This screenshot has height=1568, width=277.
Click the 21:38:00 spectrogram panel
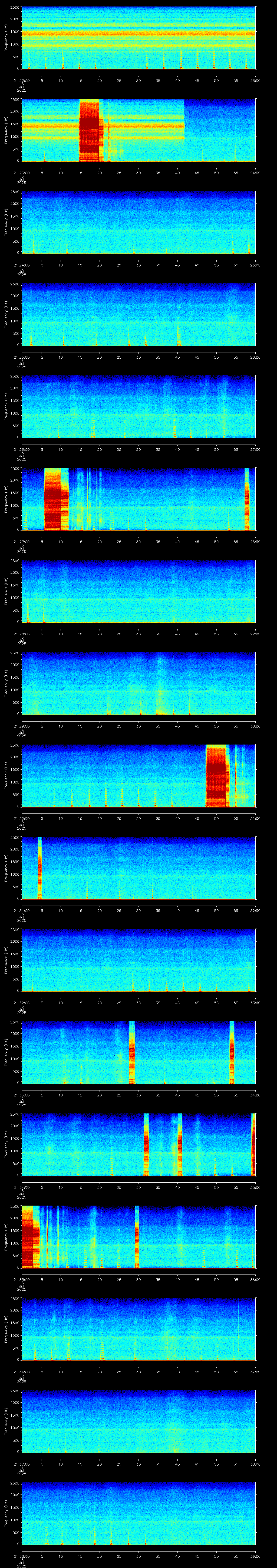click(138, 1514)
